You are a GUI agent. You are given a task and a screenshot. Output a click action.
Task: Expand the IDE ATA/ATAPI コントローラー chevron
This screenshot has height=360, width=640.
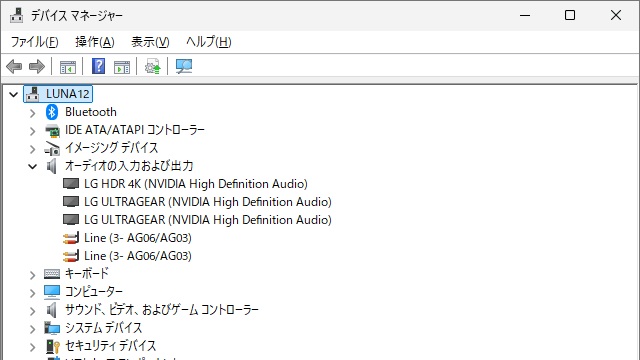pyautogui.click(x=33, y=131)
